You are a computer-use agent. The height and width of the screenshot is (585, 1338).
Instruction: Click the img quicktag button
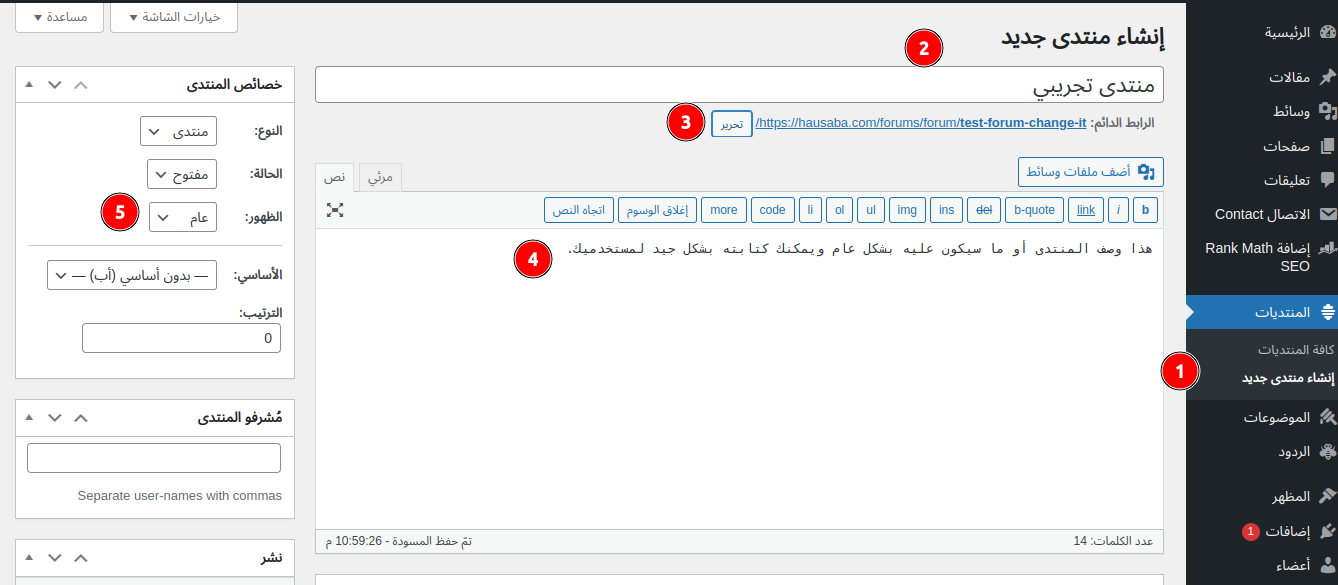point(907,210)
